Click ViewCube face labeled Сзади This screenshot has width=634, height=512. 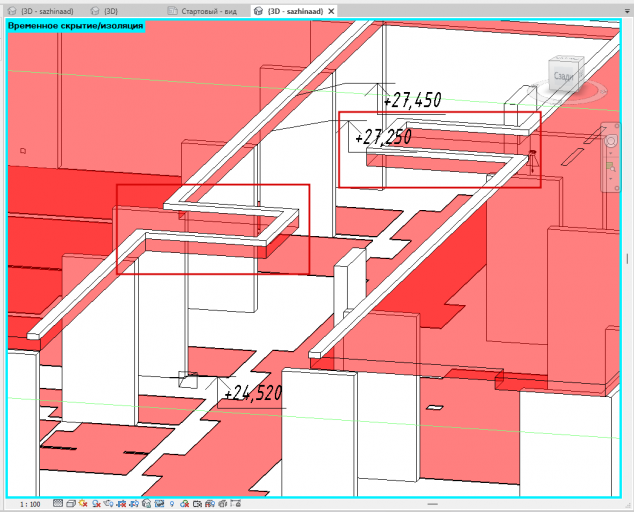pyautogui.click(x=563, y=76)
